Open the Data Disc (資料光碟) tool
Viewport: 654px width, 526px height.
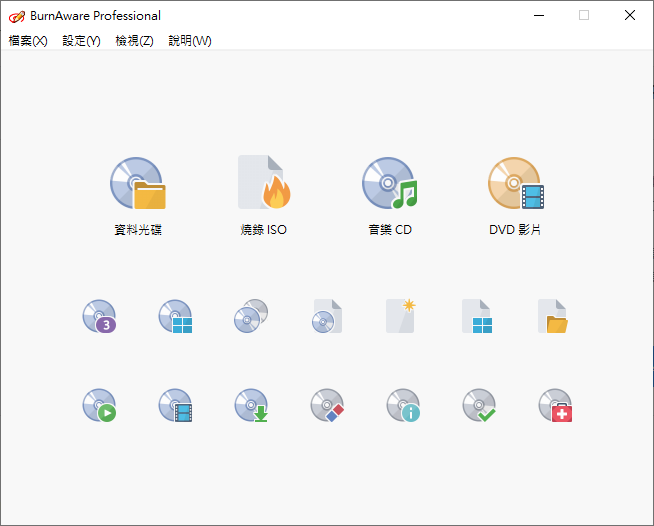(x=138, y=183)
